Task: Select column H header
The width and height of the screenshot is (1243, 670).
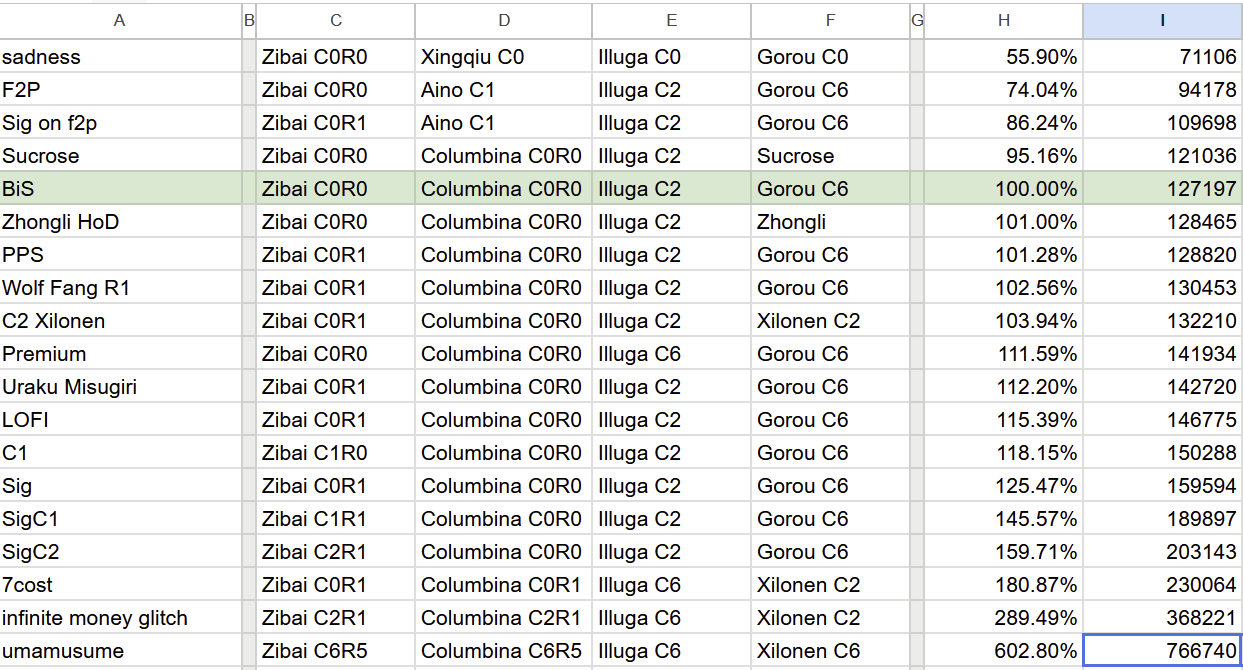Action: pos(1003,20)
